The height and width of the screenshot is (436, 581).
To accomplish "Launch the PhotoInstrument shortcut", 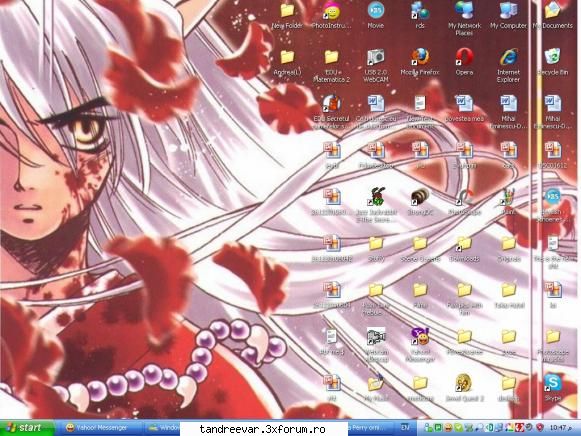I will click(x=331, y=15).
